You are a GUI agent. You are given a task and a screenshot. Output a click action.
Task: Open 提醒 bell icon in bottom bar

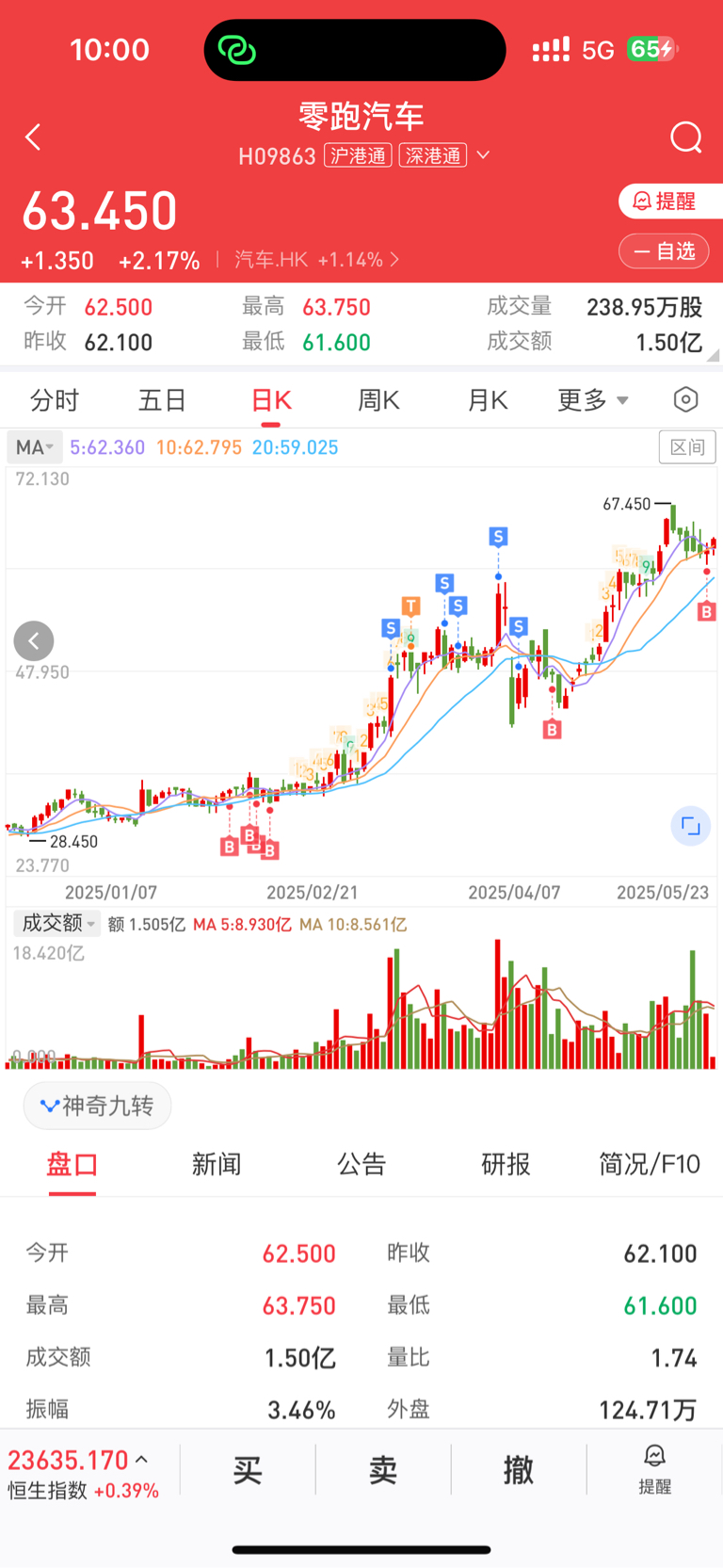pyautogui.click(x=654, y=1469)
